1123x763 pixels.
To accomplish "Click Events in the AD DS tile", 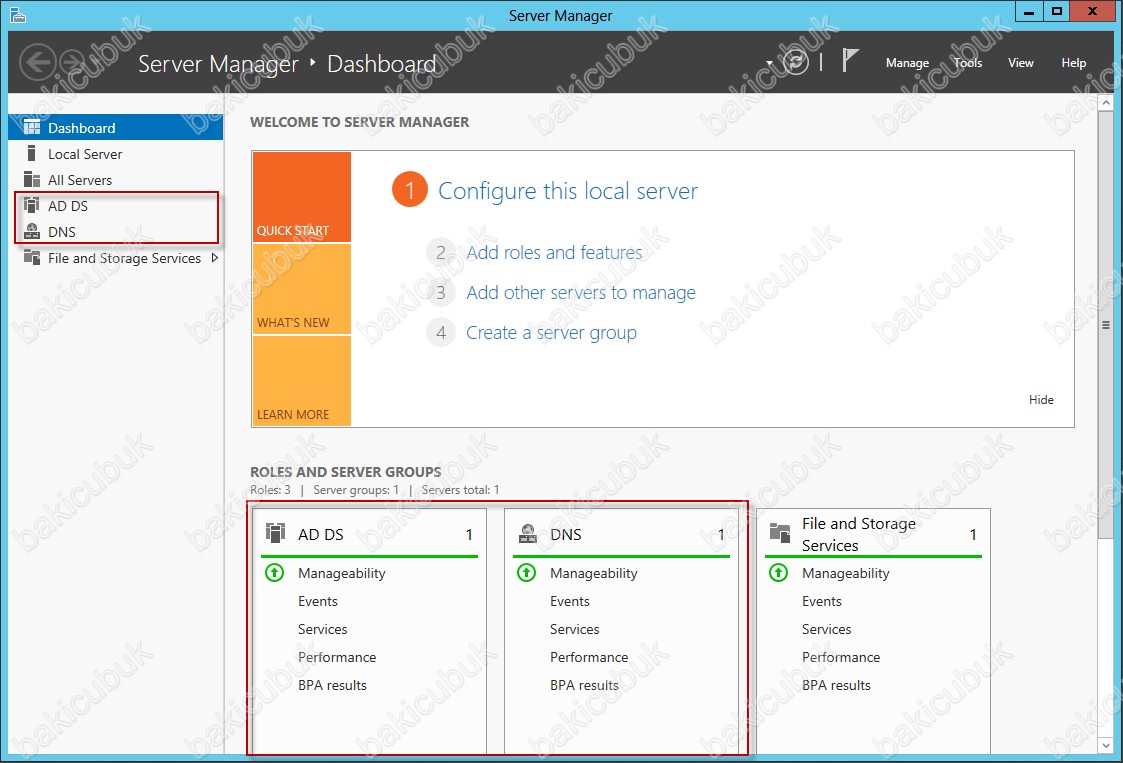I will [317, 601].
